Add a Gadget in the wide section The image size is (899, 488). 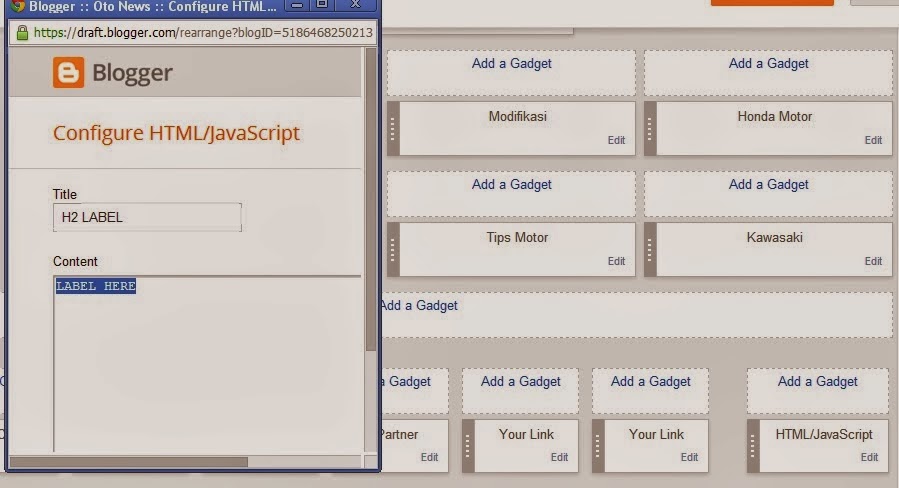point(420,306)
